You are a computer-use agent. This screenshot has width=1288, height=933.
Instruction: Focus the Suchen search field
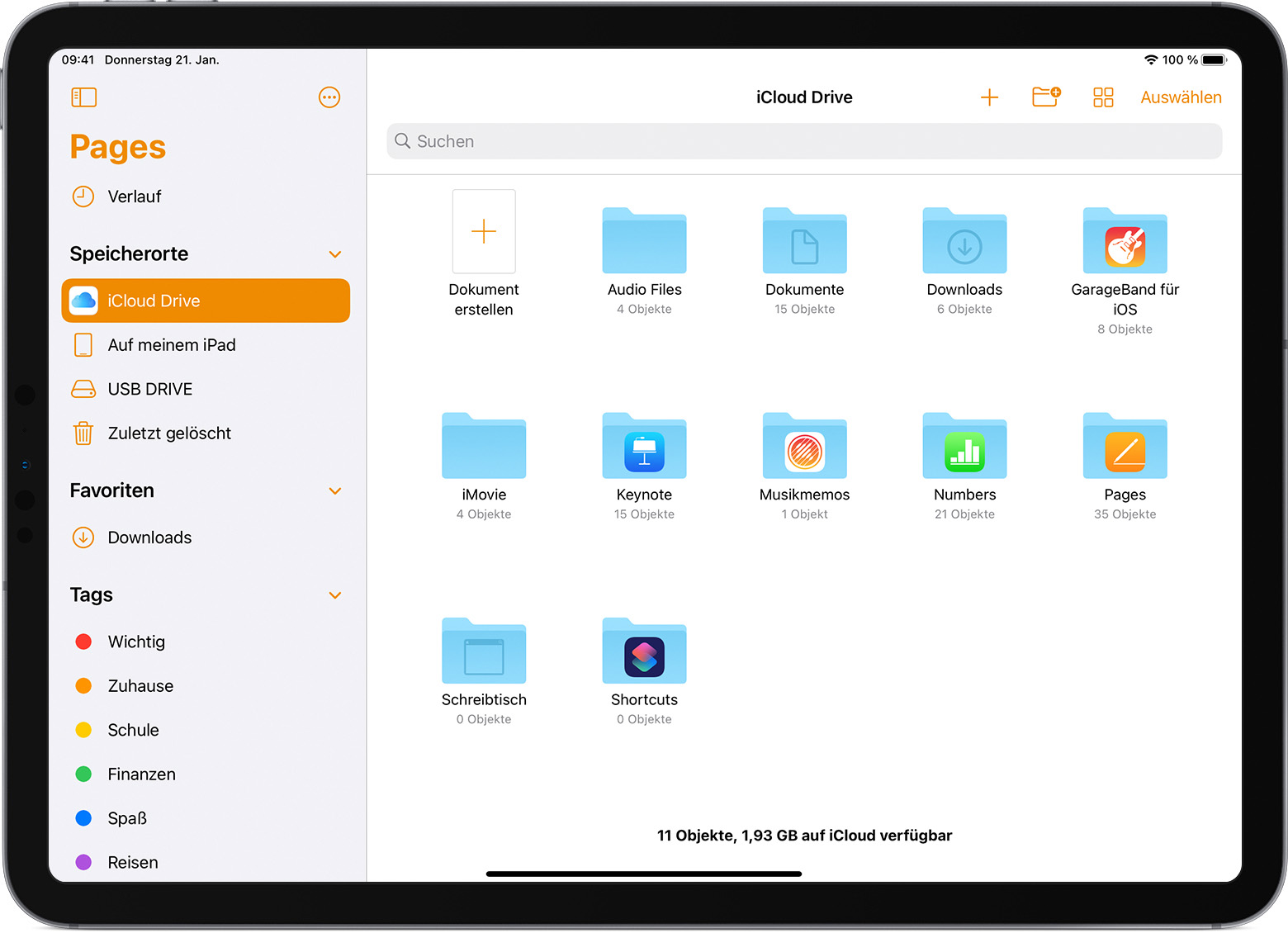point(804,141)
